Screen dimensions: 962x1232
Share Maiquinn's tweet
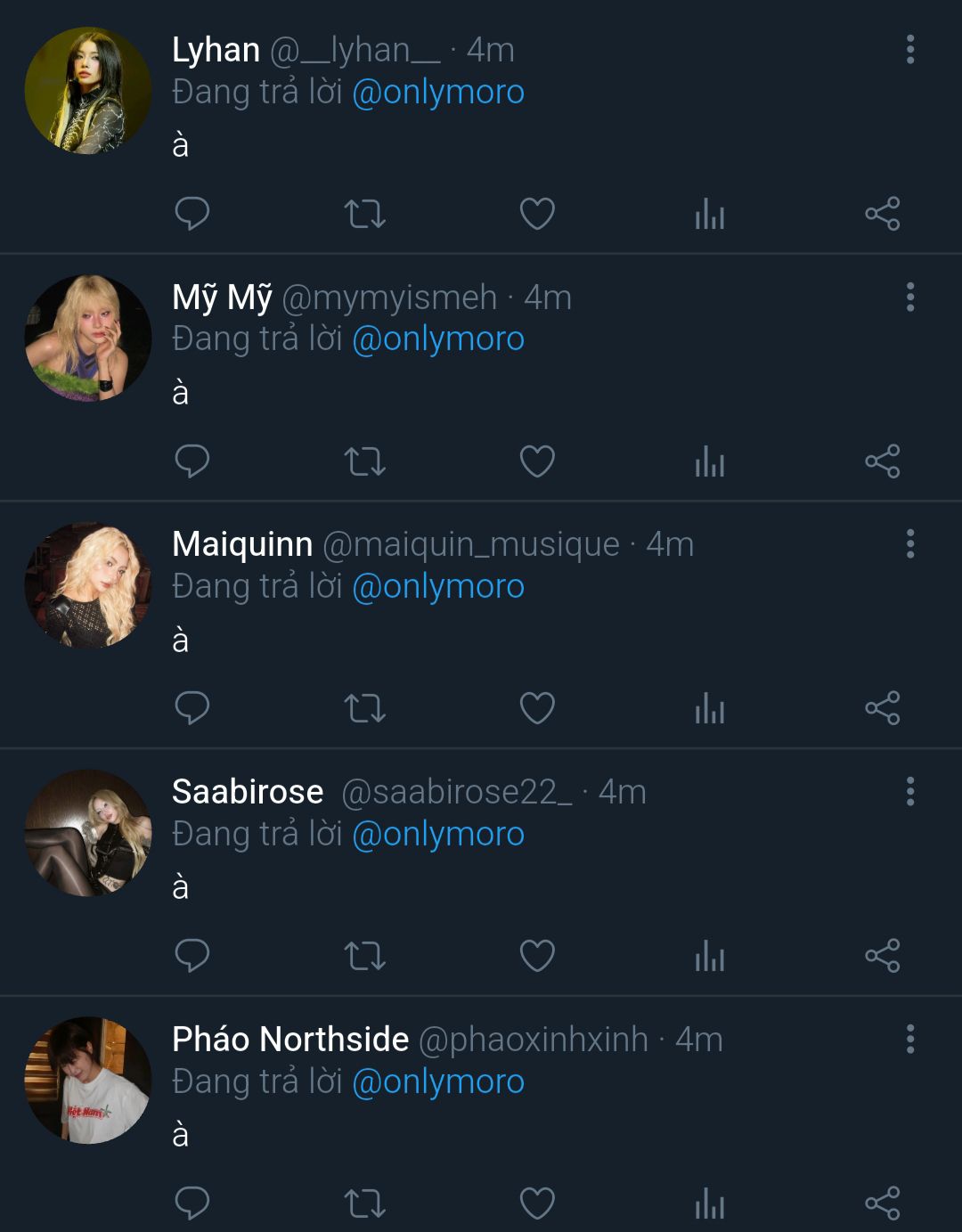click(x=882, y=709)
